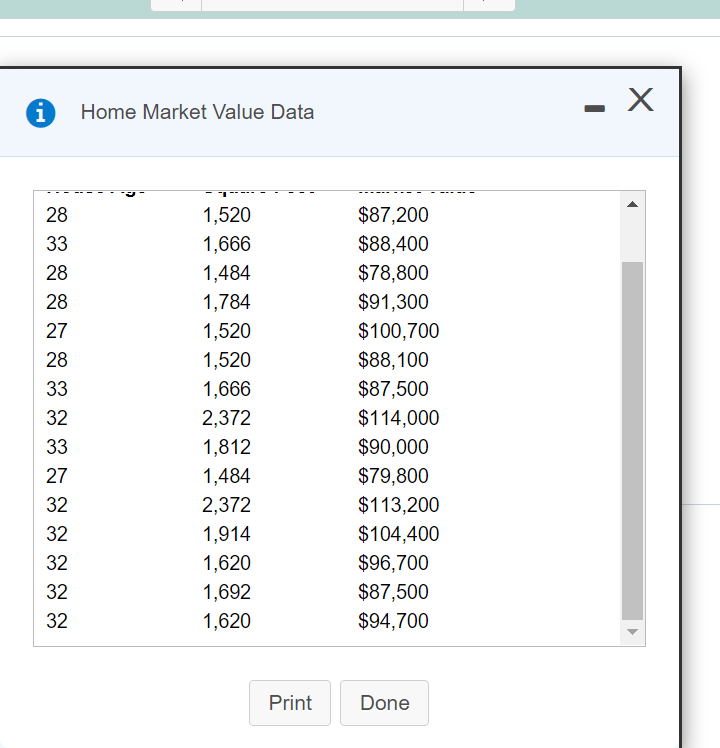Select the $88,400 market value cell
Viewport: 720px width, 748px height.
click(x=393, y=244)
